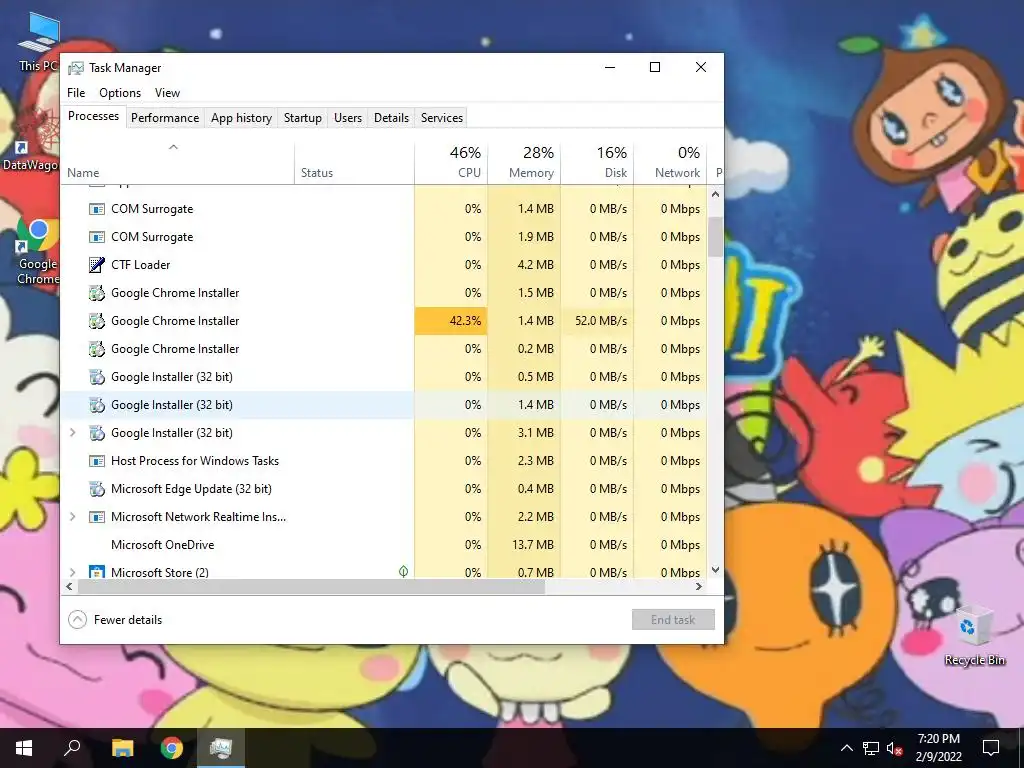Select the Google Chrome Installer 1.5 MB row
This screenshot has width=1024, height=768.
[x=384, y=293]
